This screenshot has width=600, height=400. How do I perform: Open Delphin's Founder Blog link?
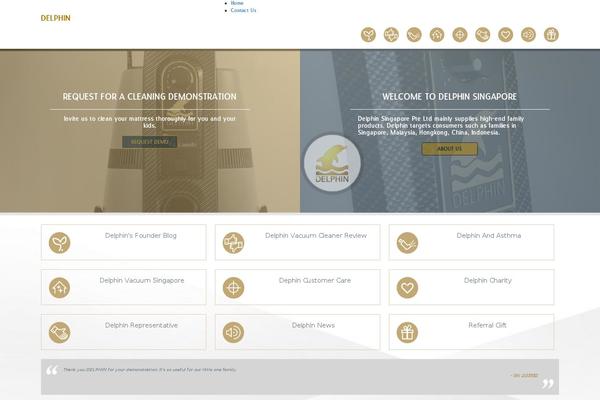141,235
